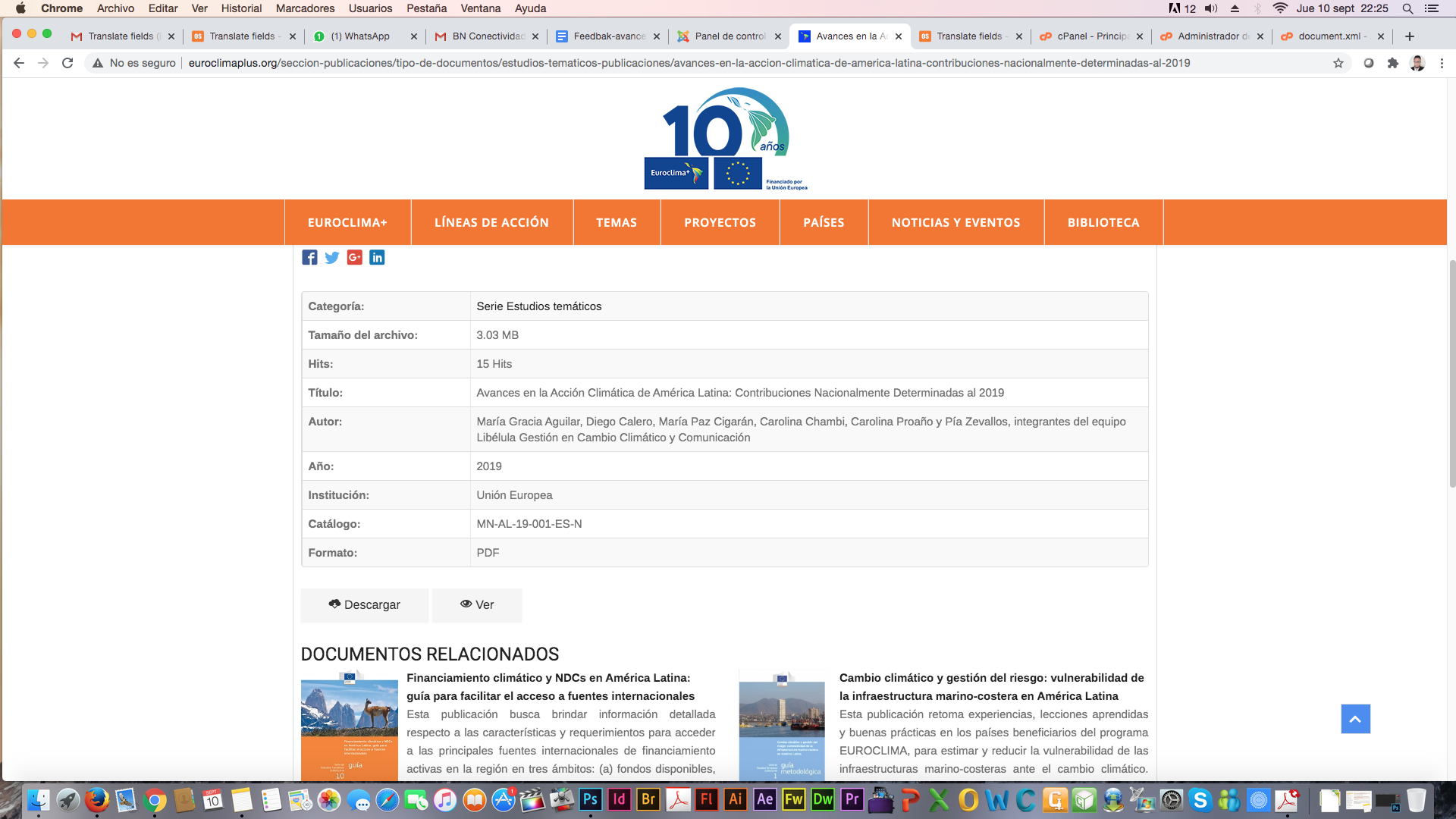Share the page on Google Plus
Image resolution: width=1456 pixels, height=819 pixels.
click(x=355, y=258)
